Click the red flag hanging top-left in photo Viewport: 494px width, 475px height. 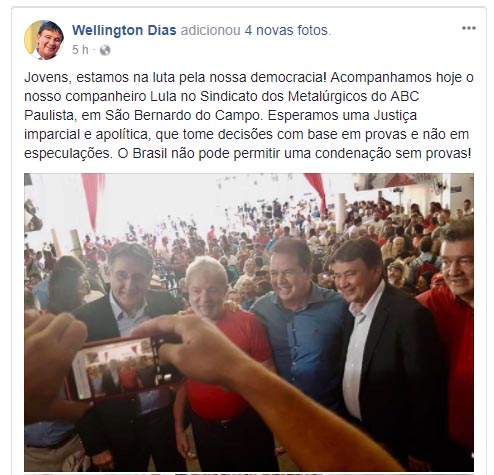[x=93, y=198]
